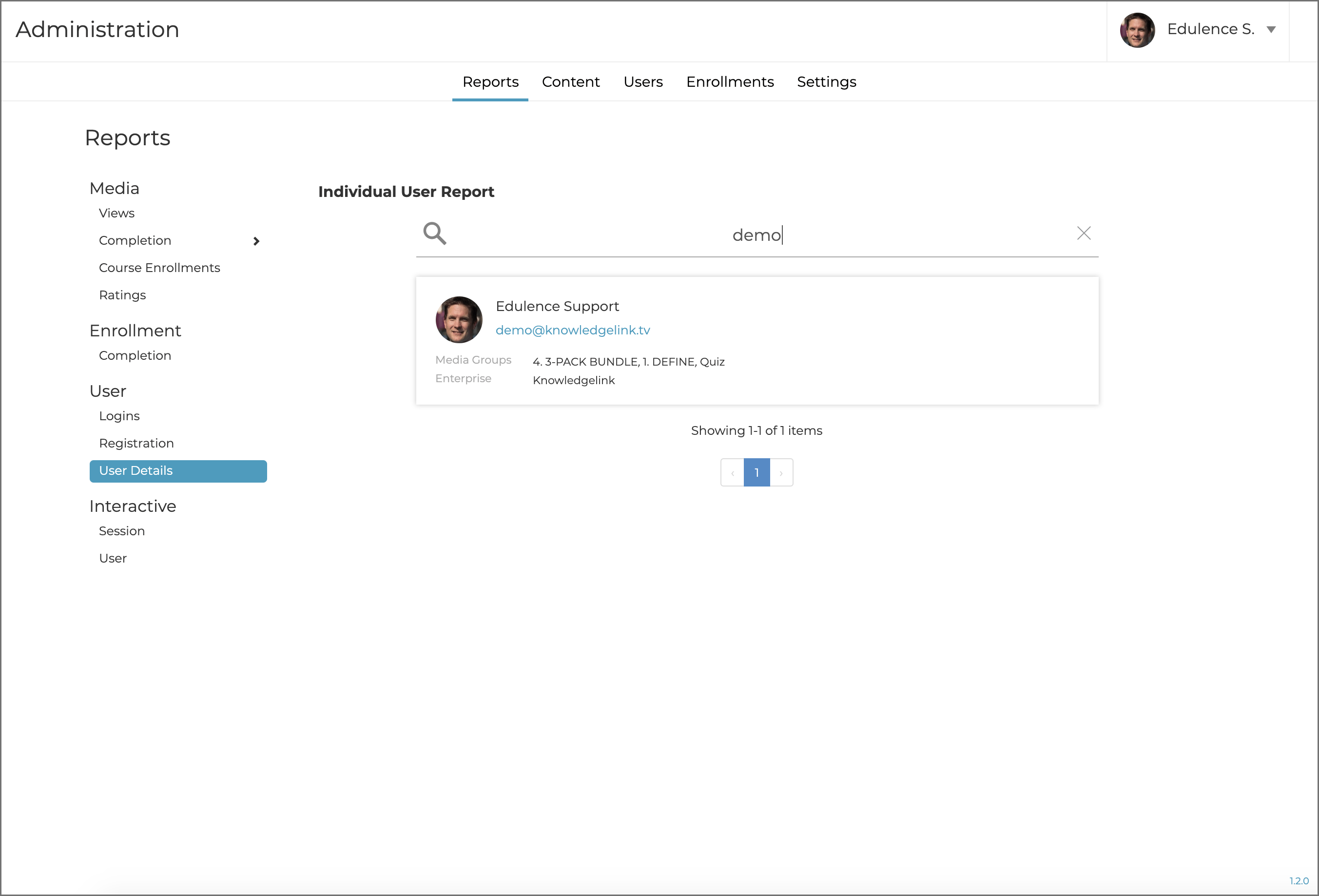Viewport: 1319px width, 896px height.
Task: Select page 1 in pagination
Action: 756,473
